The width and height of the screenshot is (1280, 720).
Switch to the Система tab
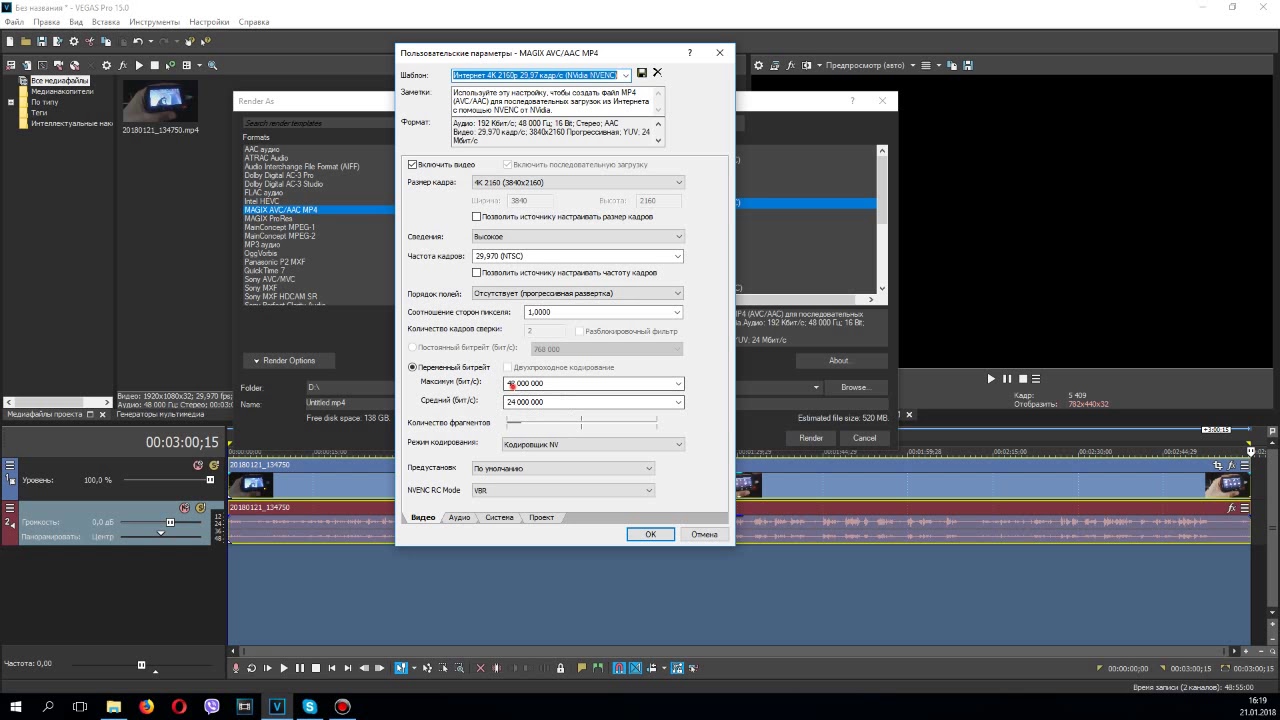tap(499, 517)
